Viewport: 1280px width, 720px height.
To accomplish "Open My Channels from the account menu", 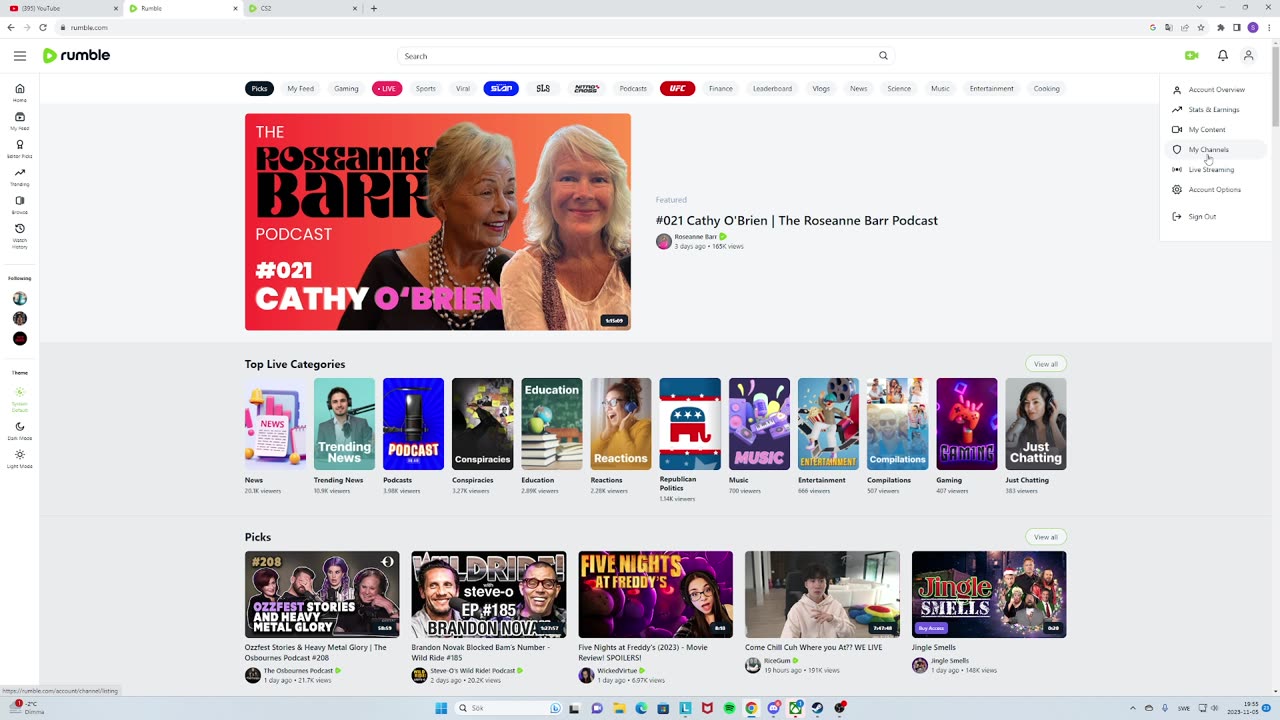I will 1216,150.
